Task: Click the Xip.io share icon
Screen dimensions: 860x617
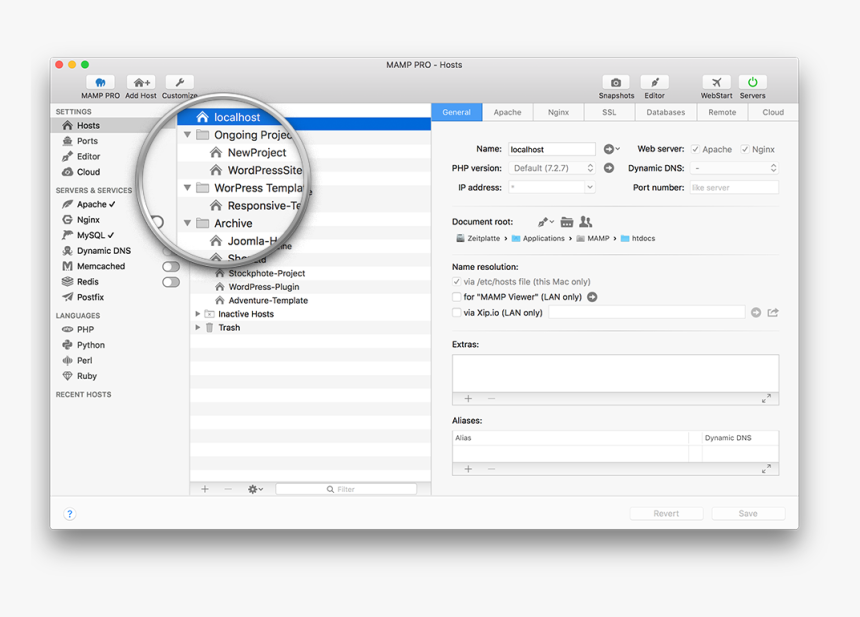Action: point(773,313)
